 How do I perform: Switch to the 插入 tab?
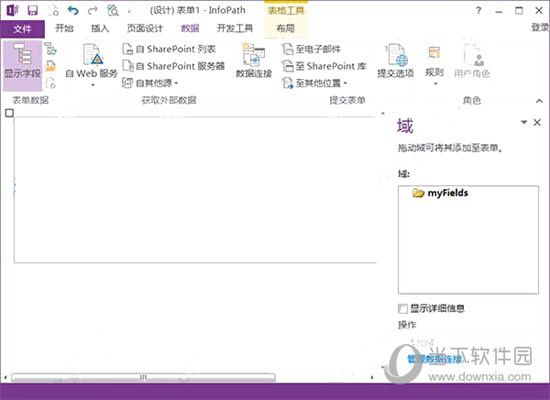pyautogui.click(x=100, y=28)
